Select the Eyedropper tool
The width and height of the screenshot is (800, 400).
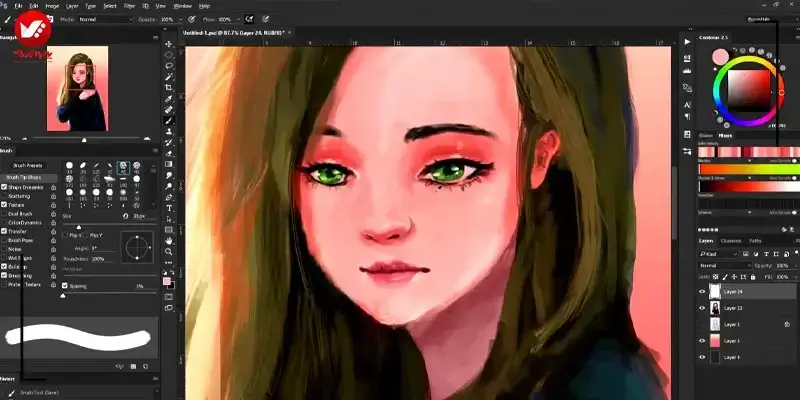tap(169, 98)
